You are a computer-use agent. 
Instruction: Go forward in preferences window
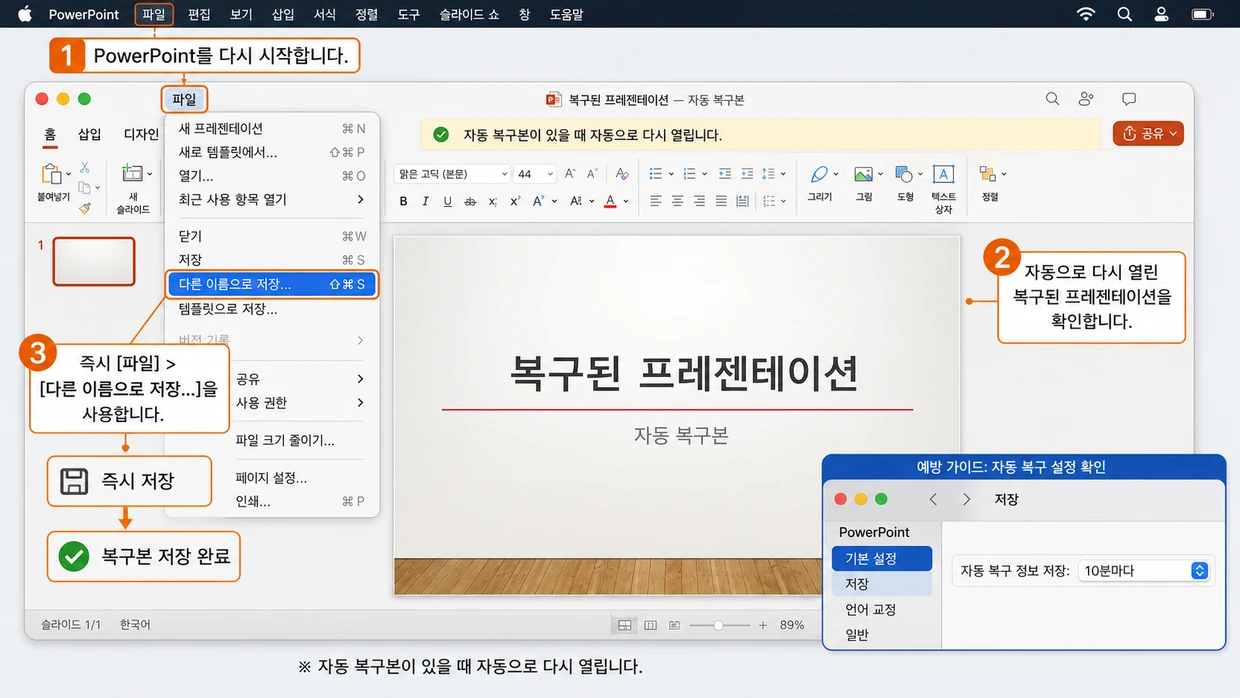[x=966, y=499]
